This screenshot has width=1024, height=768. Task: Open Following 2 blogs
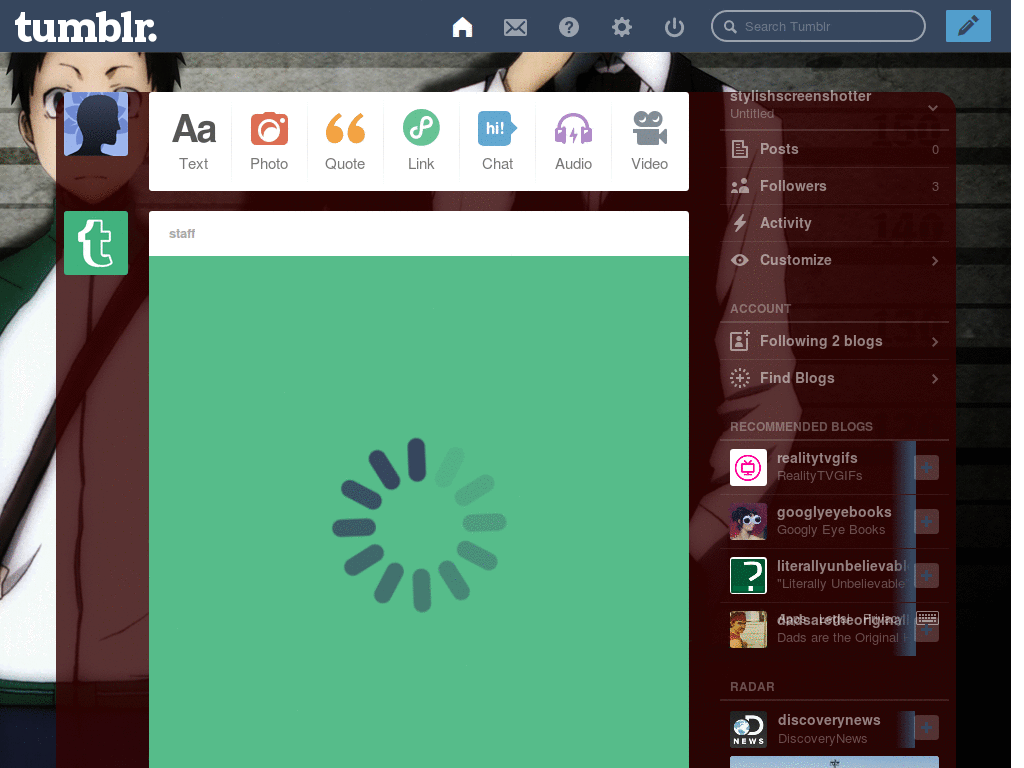(834, 342)
